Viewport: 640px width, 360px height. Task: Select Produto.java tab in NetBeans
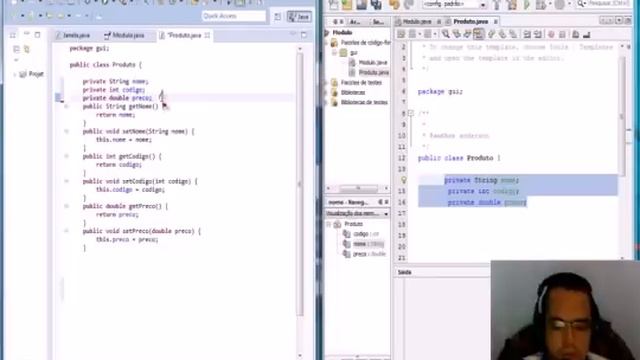tap(470, 22)
